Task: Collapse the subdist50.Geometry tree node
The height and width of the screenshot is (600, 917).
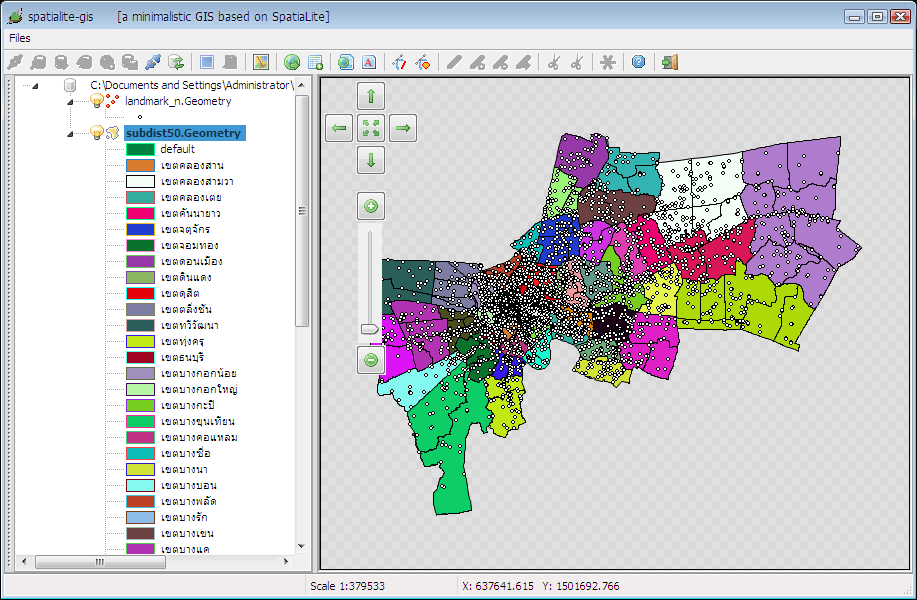Action: [70, 133]
